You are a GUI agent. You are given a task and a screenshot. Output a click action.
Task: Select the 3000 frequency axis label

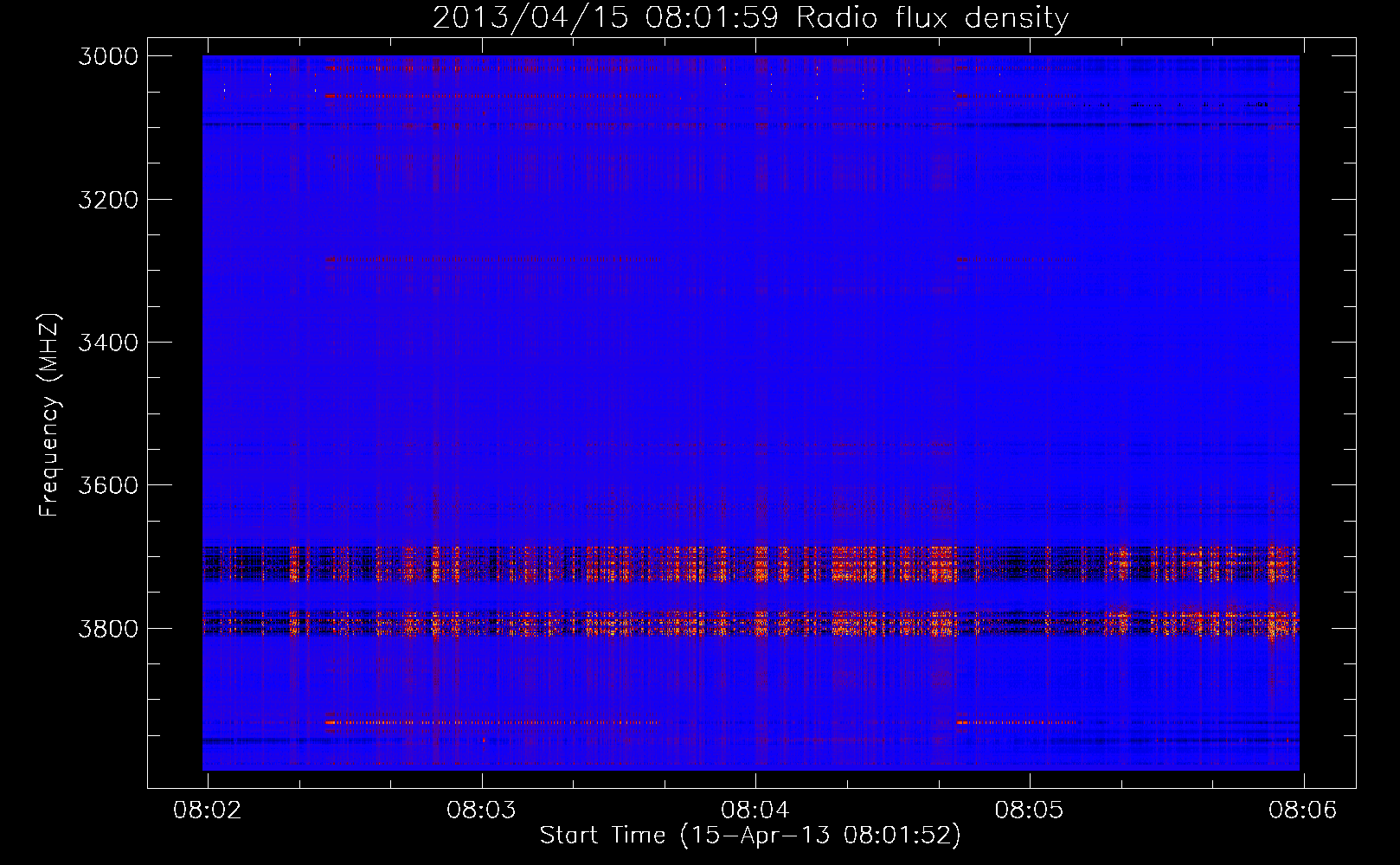tap(108, 56)
